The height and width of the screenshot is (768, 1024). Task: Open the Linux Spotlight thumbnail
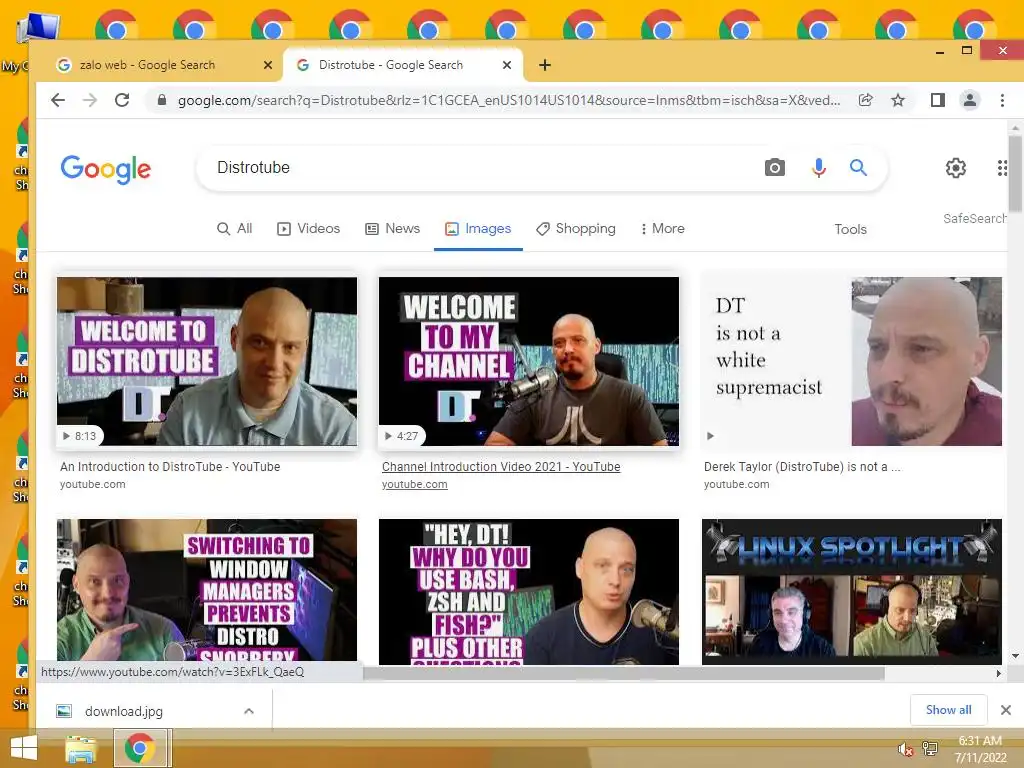point(852,592)
